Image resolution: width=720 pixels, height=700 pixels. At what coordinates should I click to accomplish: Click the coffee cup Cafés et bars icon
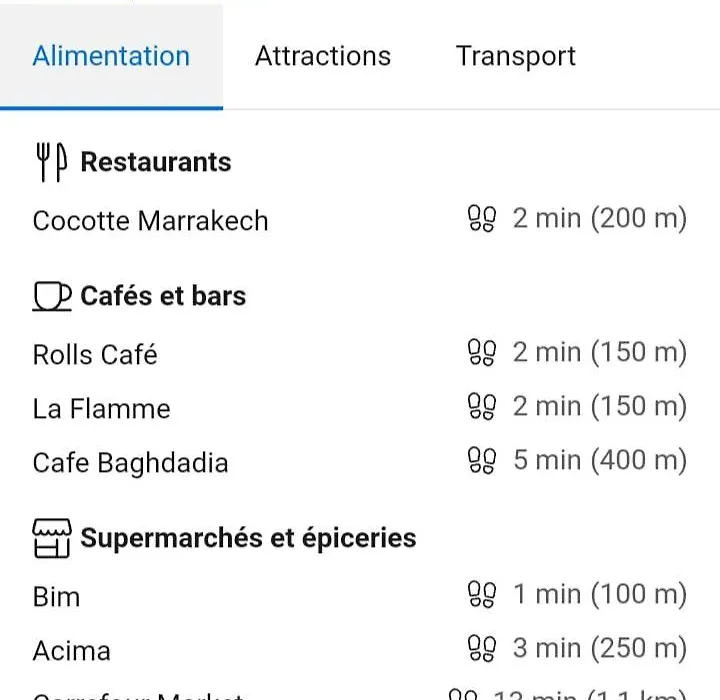pos(52,296)
